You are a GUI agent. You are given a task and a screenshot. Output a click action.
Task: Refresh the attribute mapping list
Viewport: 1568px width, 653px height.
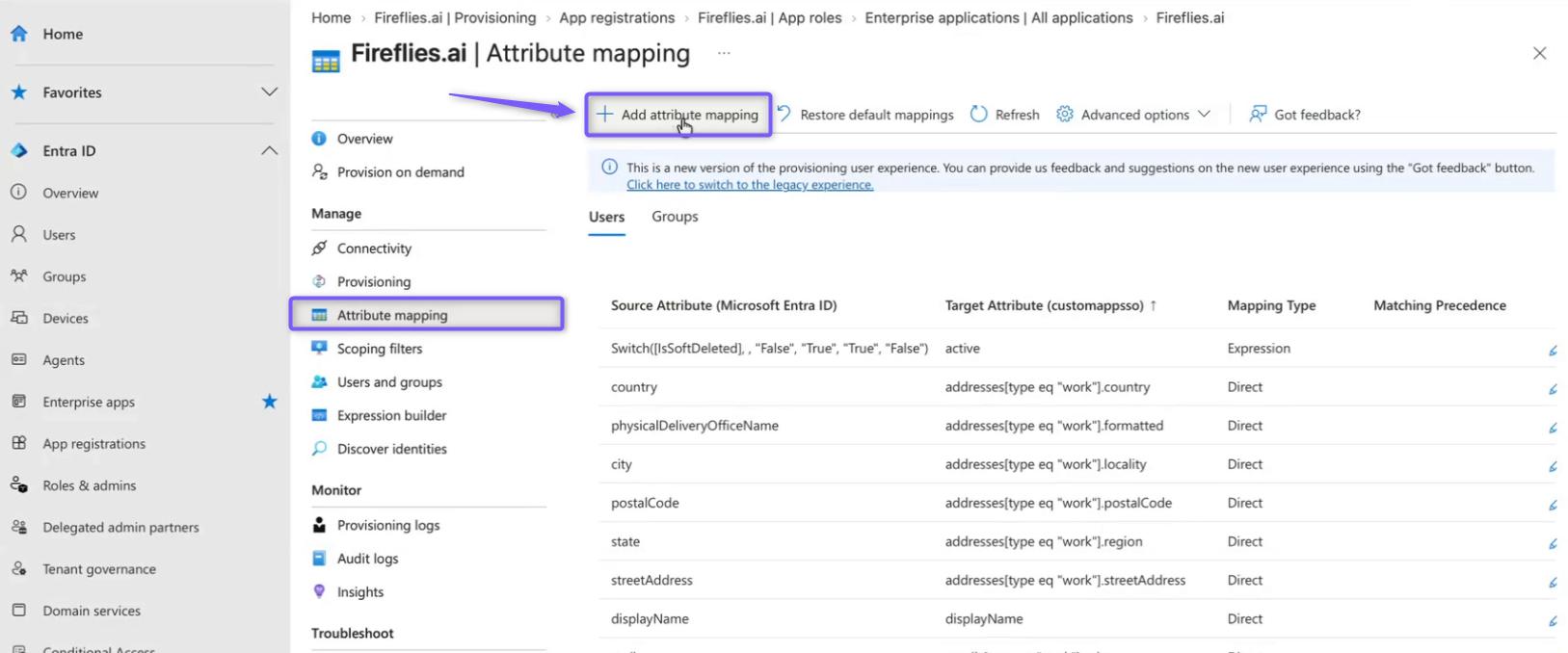coord(1005,115)
